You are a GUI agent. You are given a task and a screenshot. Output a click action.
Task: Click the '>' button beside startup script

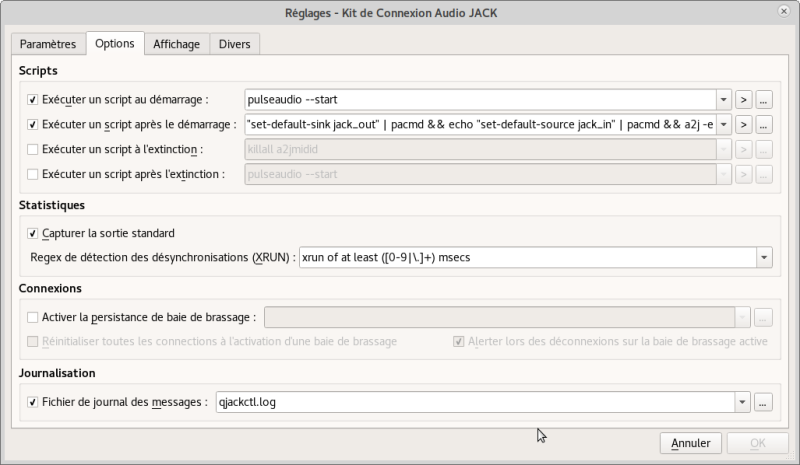(744, 99)
